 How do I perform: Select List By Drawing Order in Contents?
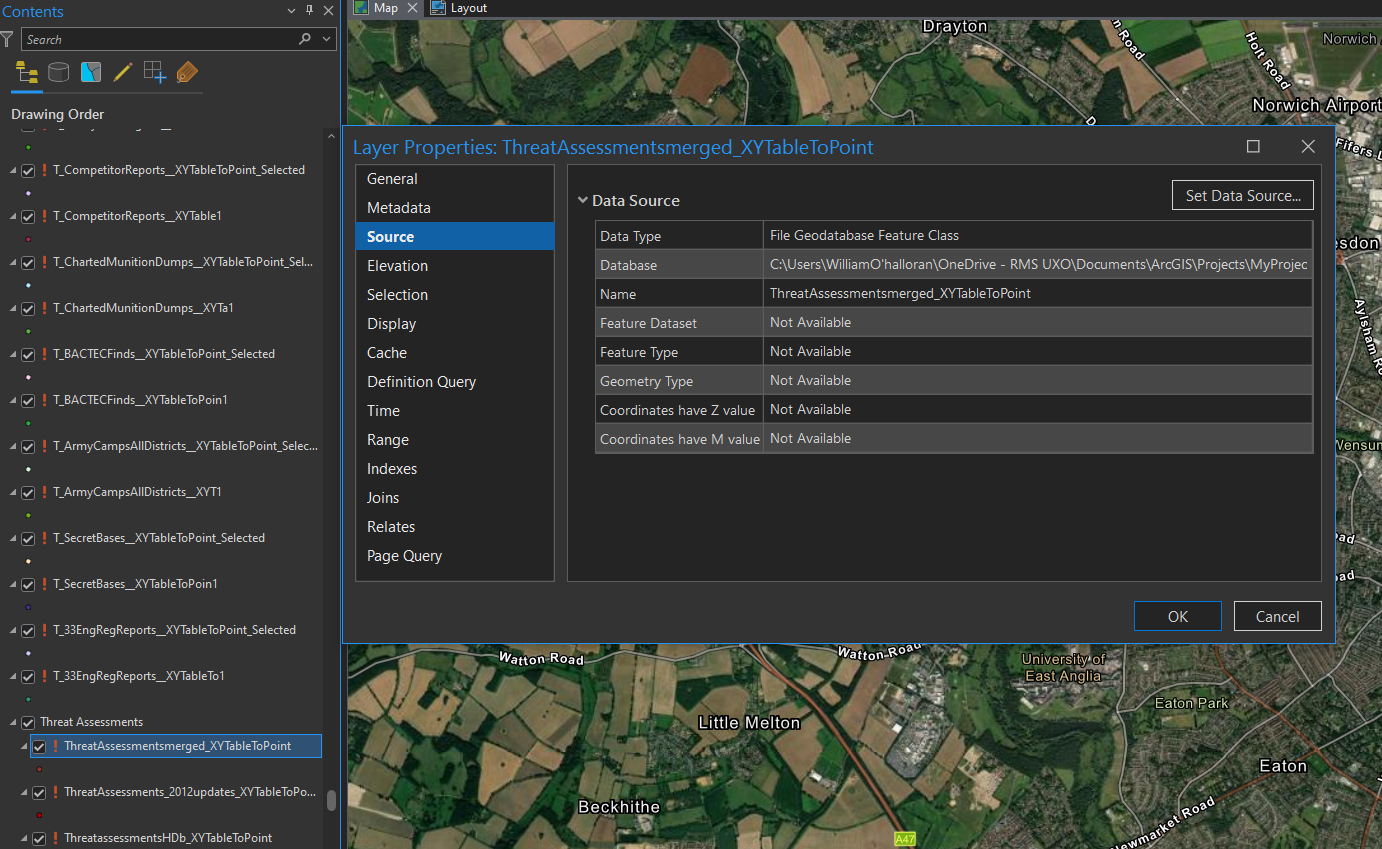pos(26,72)
